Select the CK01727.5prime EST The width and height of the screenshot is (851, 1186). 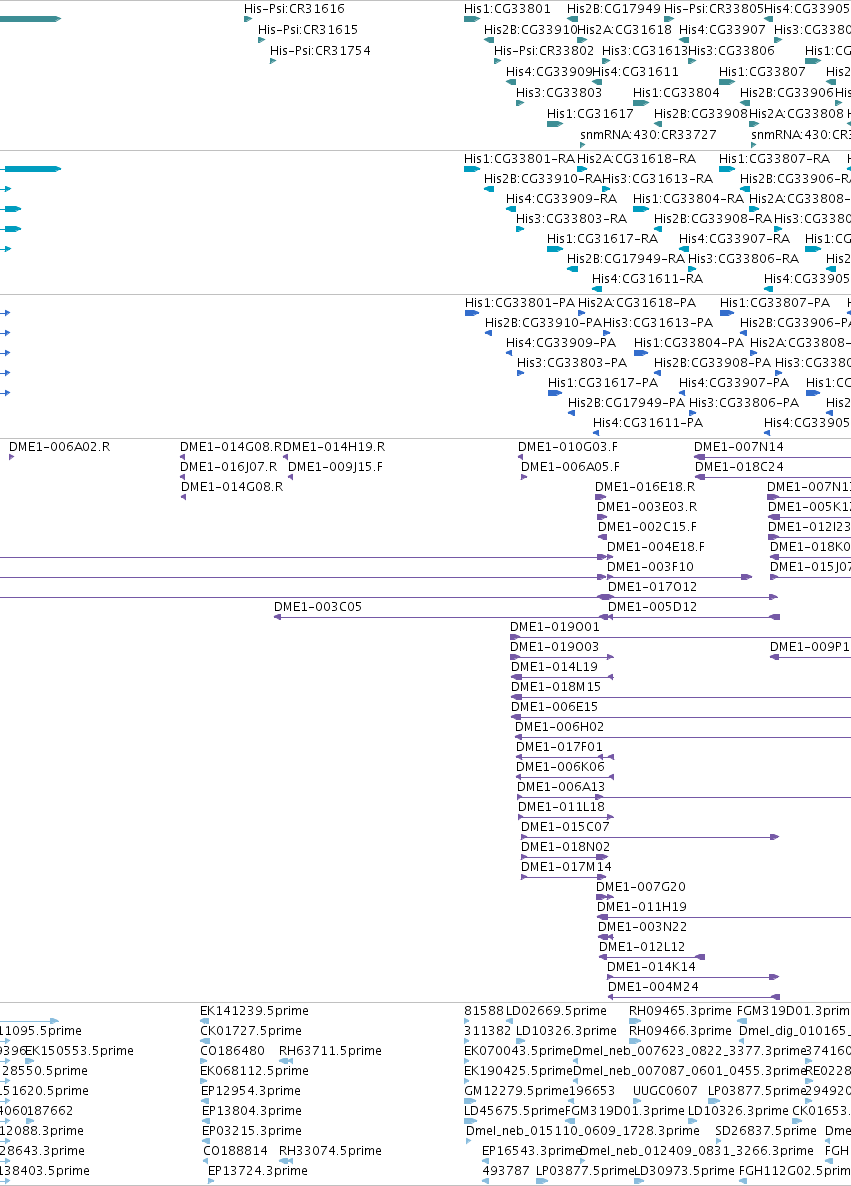click(250, 1031)
